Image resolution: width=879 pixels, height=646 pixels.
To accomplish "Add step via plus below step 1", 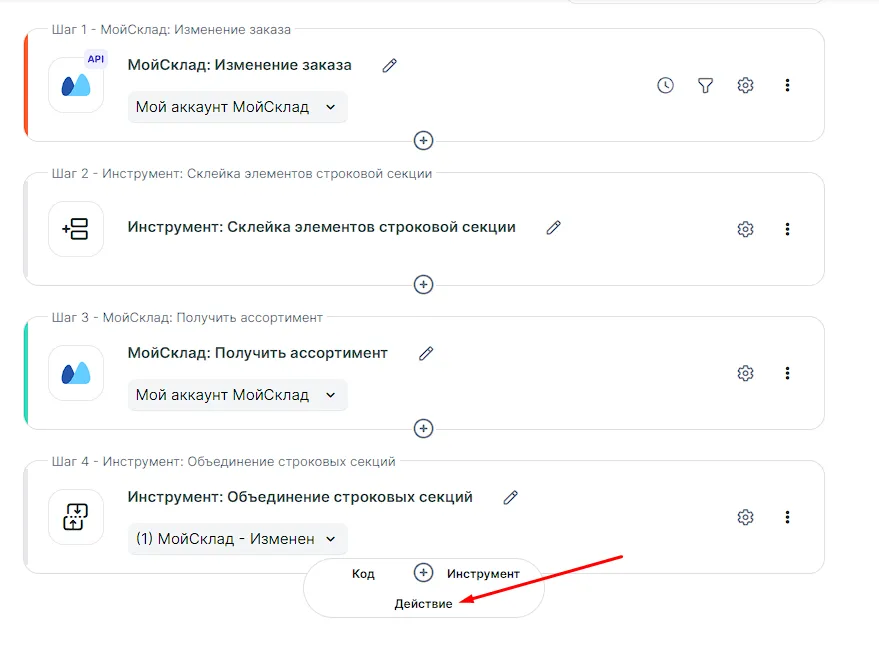I will 424,141.
